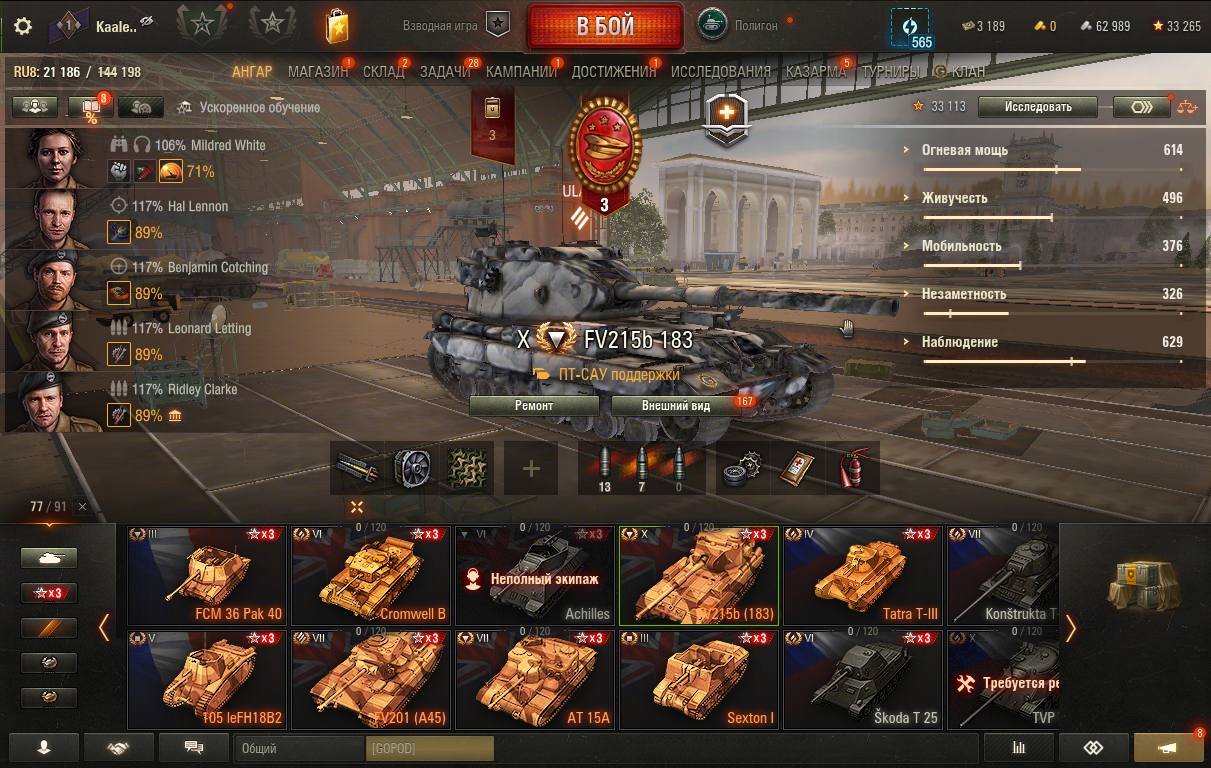Viewport: 1211px width, 768px height.
Task: Open the ИССЛЕДОВАНИЯ tab
Action: 721,72
